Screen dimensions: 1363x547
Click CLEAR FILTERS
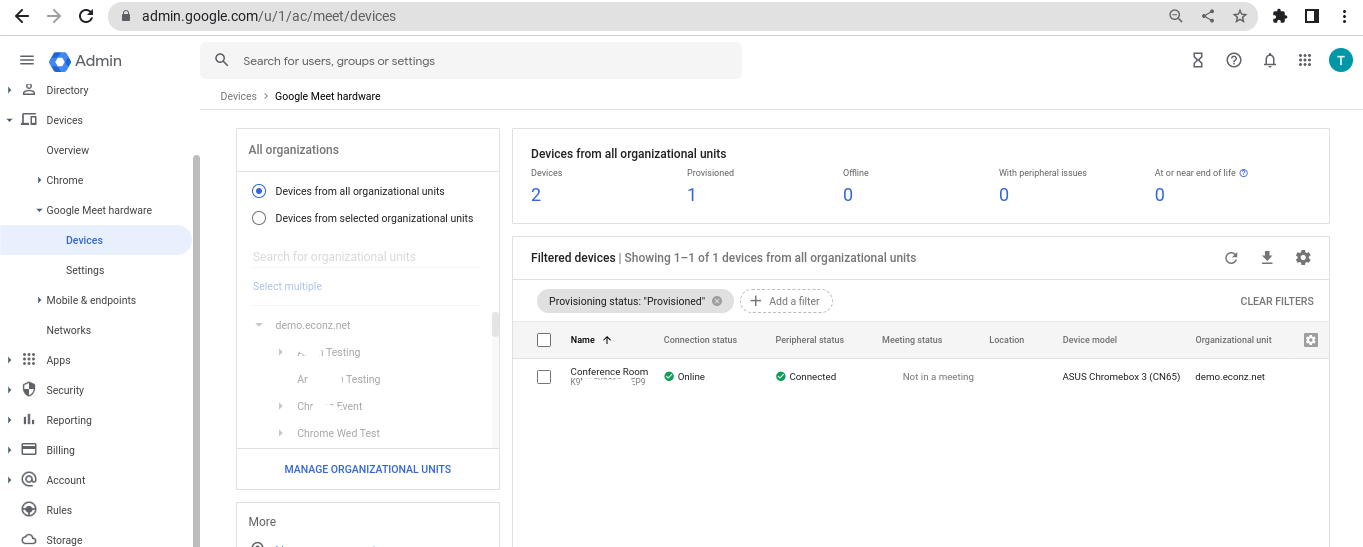point(1277,301)
